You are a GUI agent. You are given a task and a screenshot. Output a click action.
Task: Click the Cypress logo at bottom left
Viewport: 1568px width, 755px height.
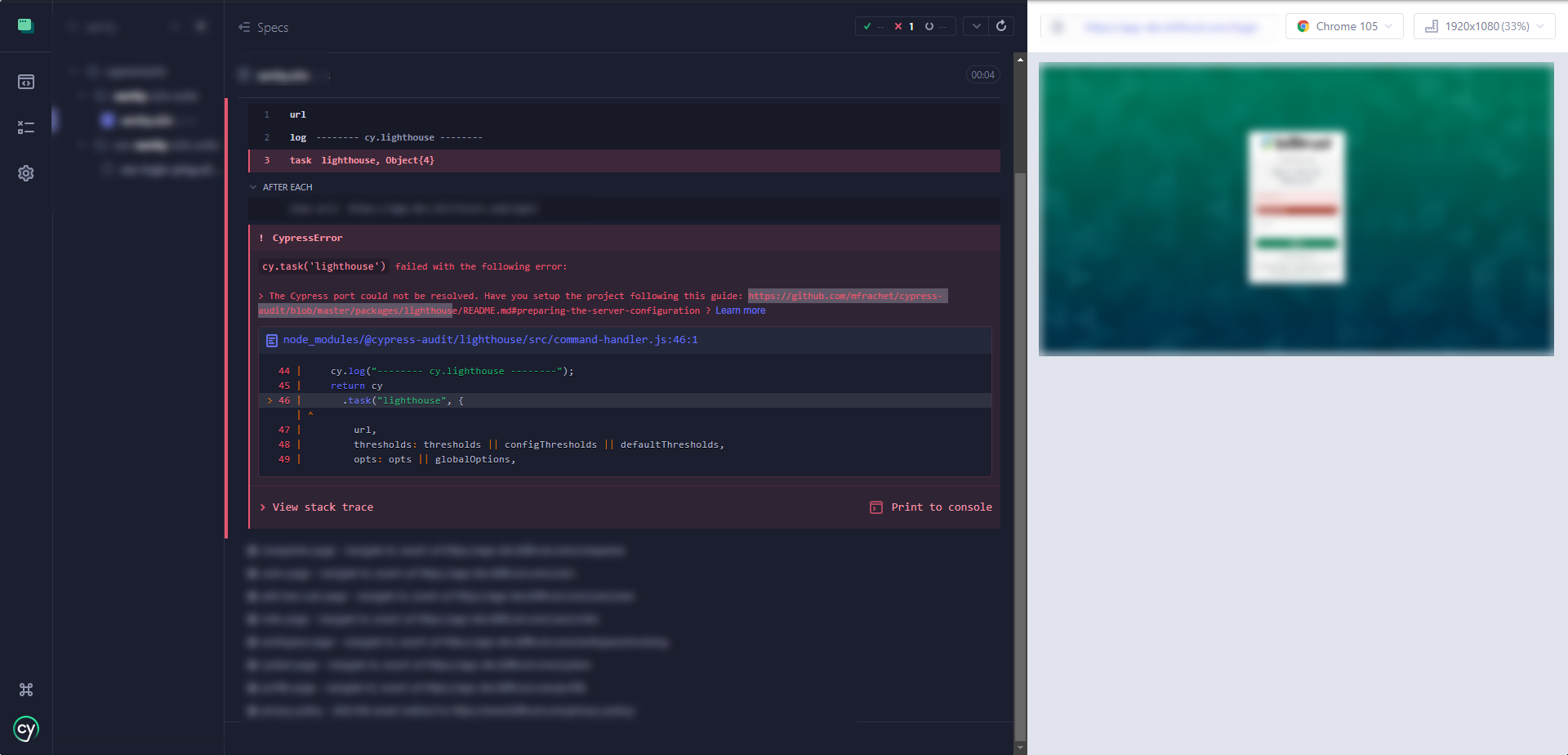pos(24,728)
